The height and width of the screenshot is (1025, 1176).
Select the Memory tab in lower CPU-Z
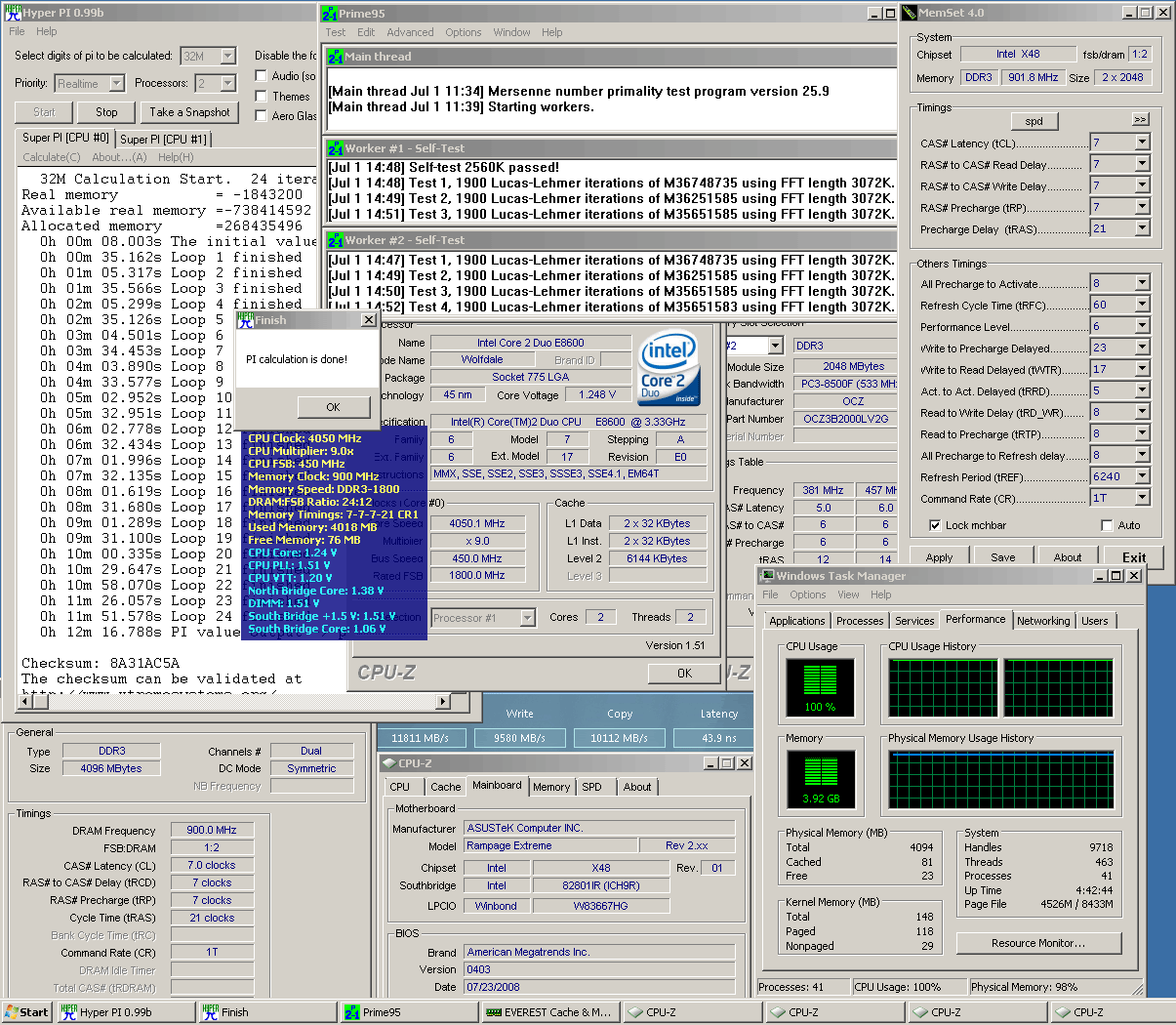551,787
